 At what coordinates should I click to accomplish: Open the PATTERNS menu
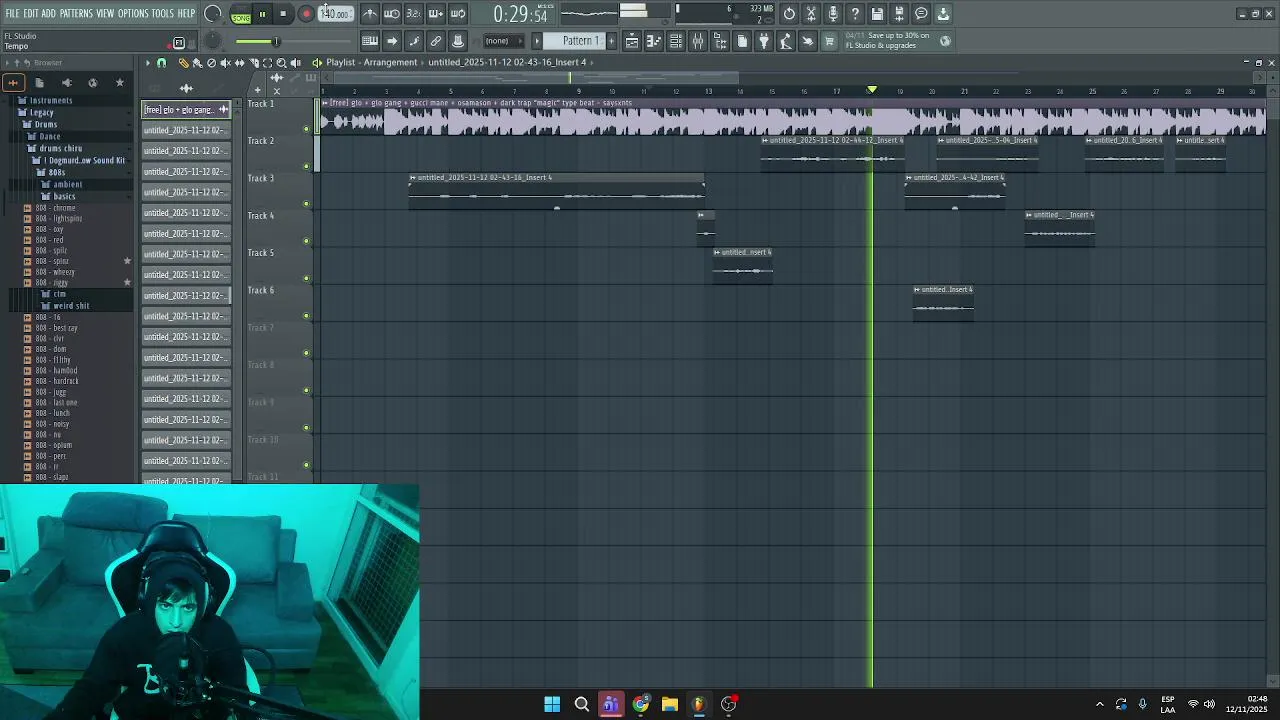76,13
